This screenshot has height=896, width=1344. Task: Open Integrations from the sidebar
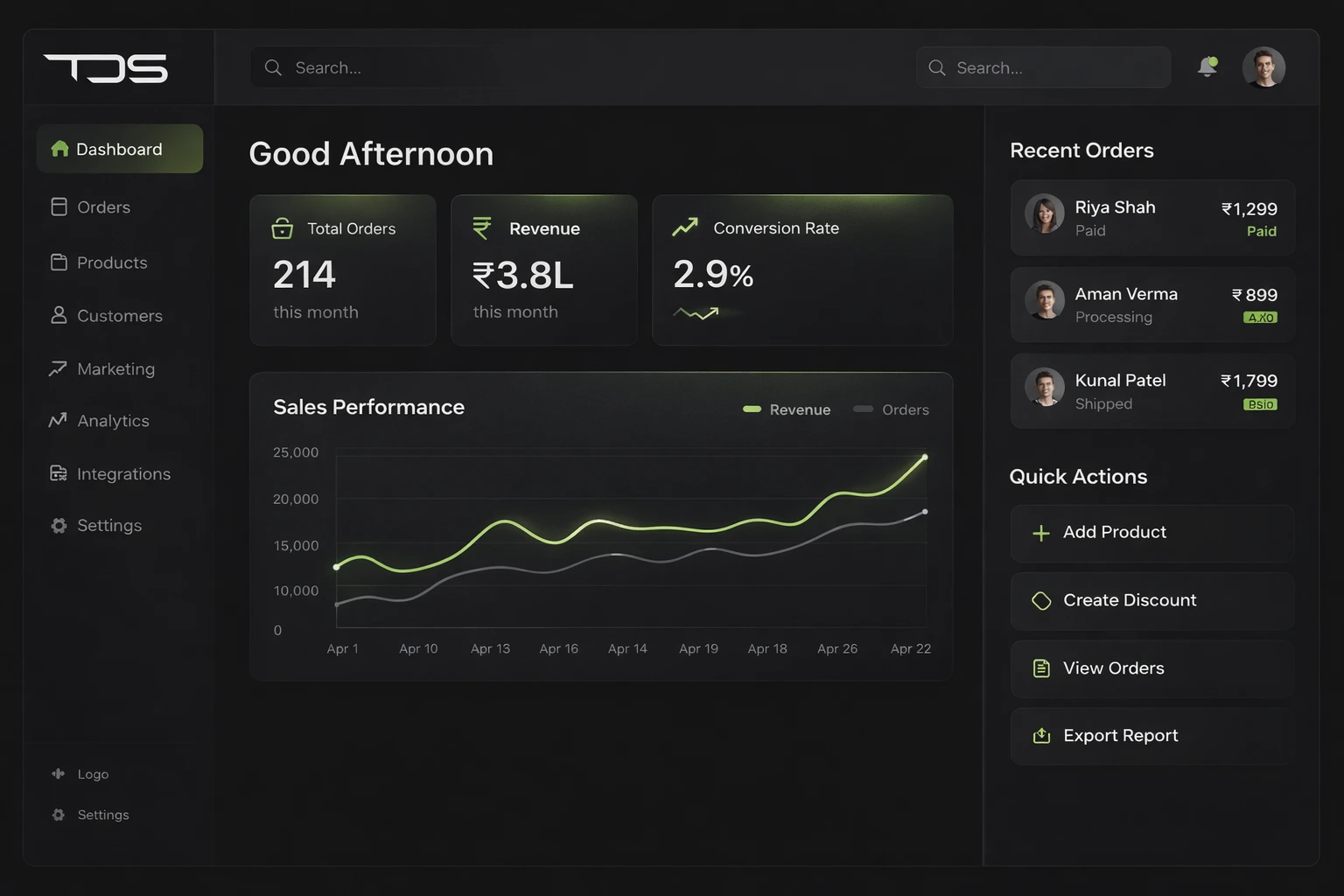point(122,474)
